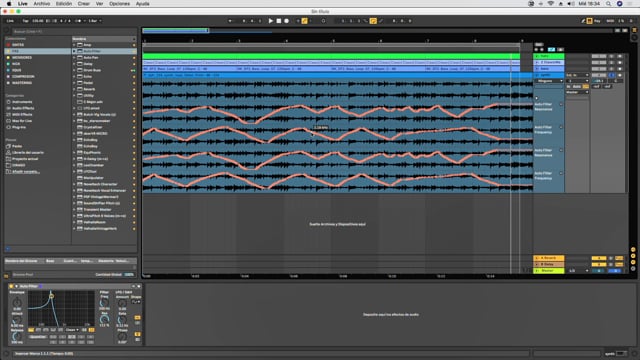
Task: Open the Archivo menu
Action: tap(42, 4)
